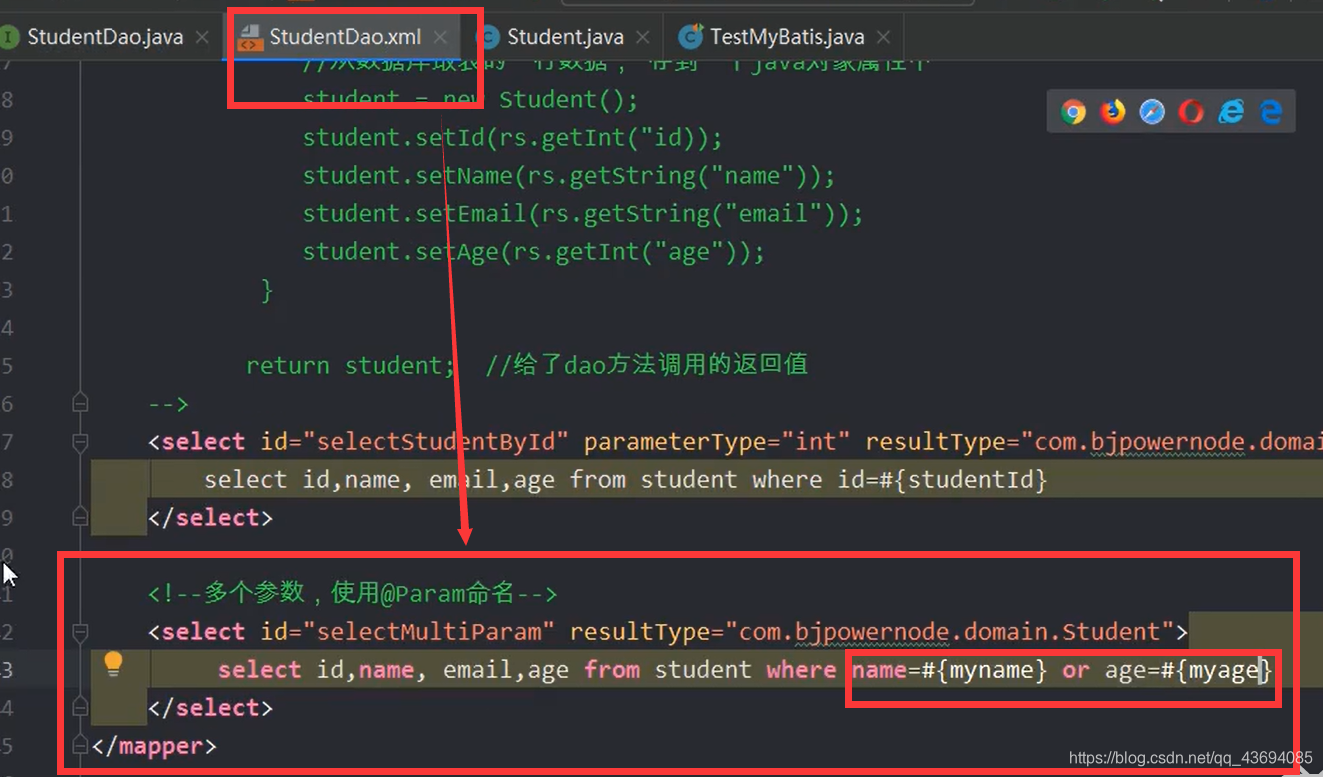The height and width of the screenshot is (777, 1323).
Task: Open preview in Internet Explorer icon
Action: pos(1231,112)
